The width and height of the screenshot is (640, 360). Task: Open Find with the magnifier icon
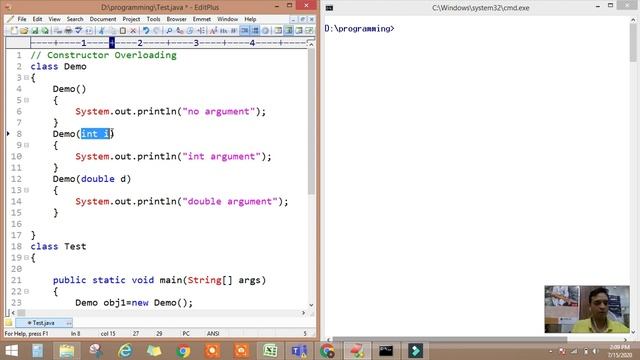pos(169,31)
